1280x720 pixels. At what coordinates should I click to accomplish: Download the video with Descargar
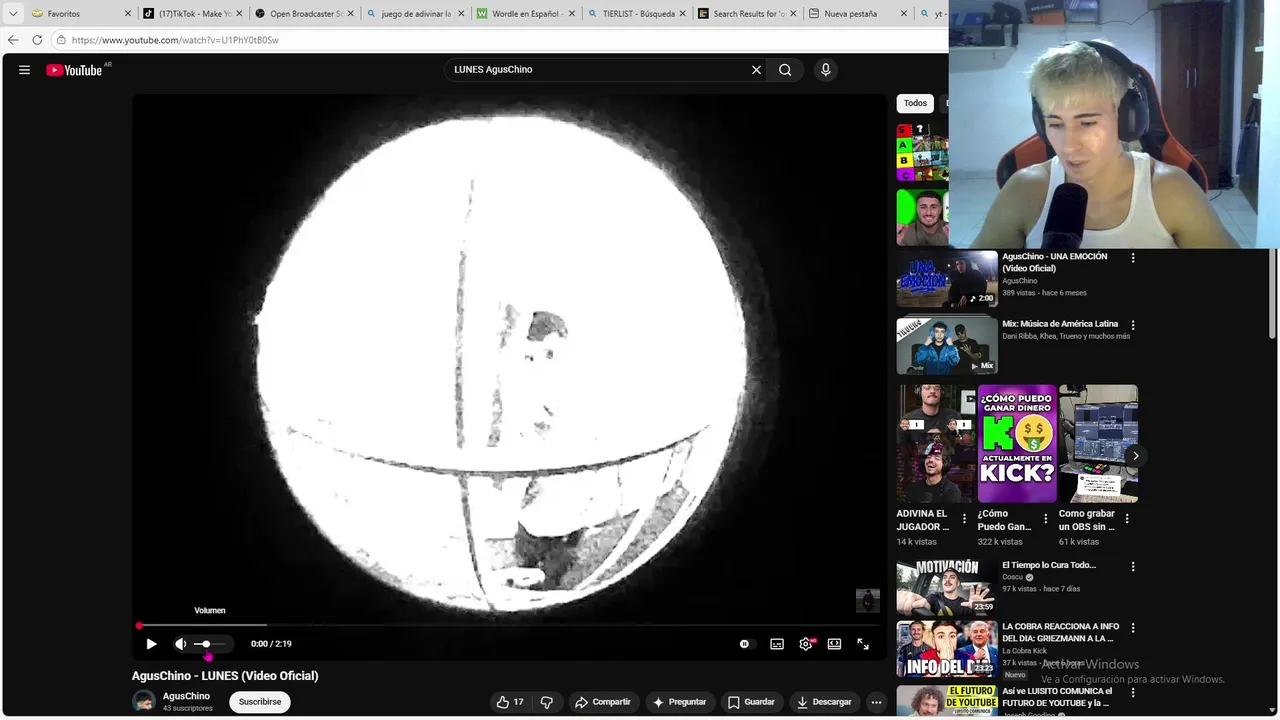[x=824, y=702]
